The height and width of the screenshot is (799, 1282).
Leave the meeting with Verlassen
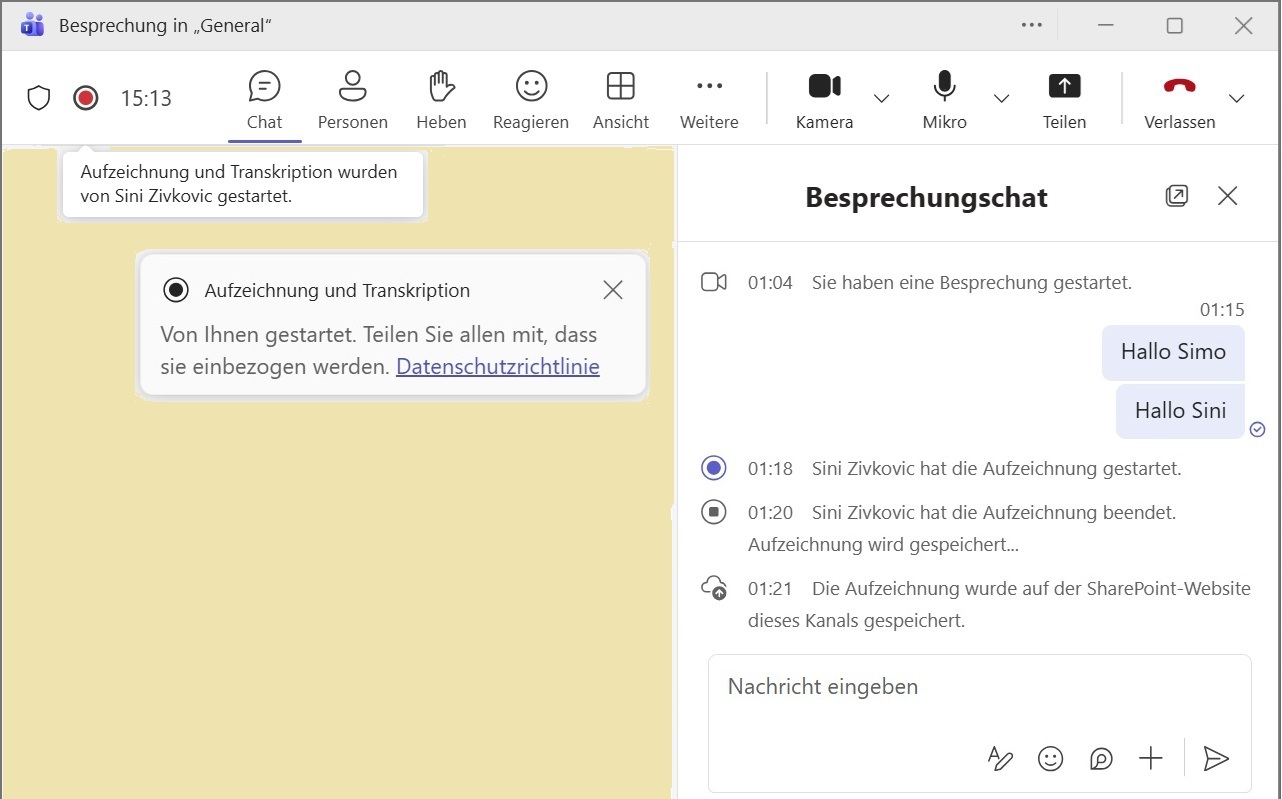[1179, 97]
